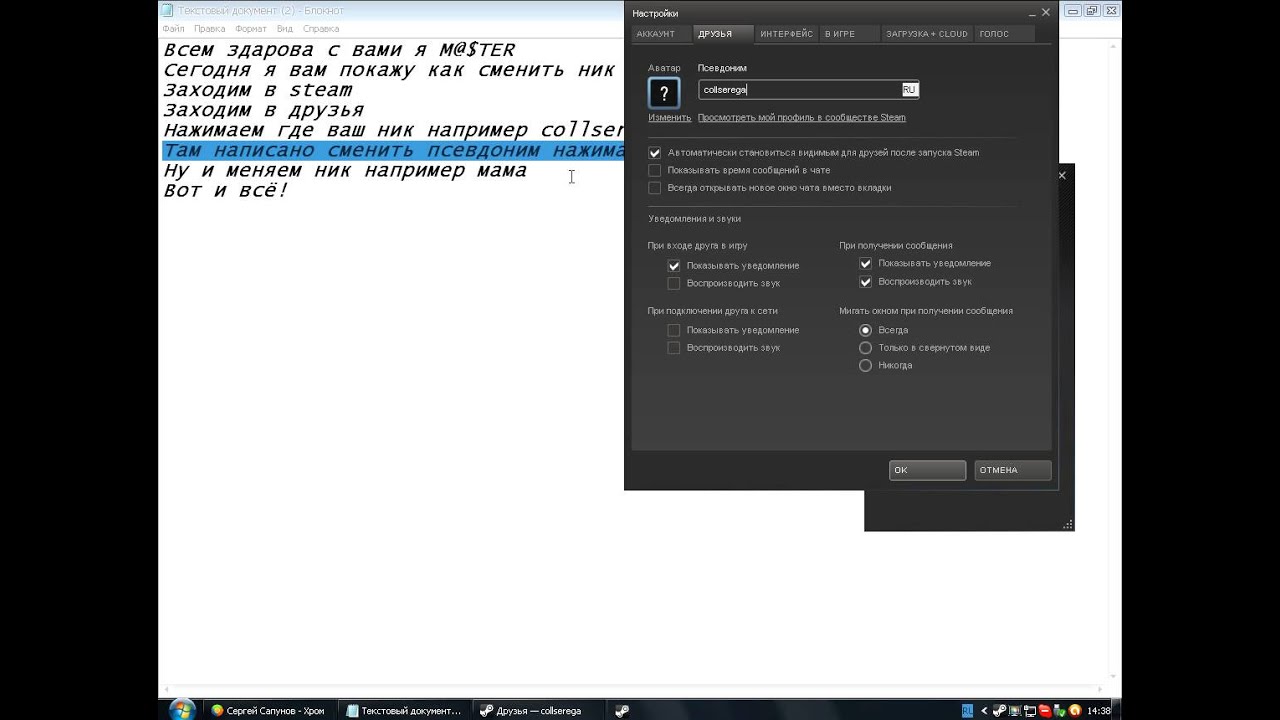Toggle notification checkbox under При входе друга в игру

point(674,266)
